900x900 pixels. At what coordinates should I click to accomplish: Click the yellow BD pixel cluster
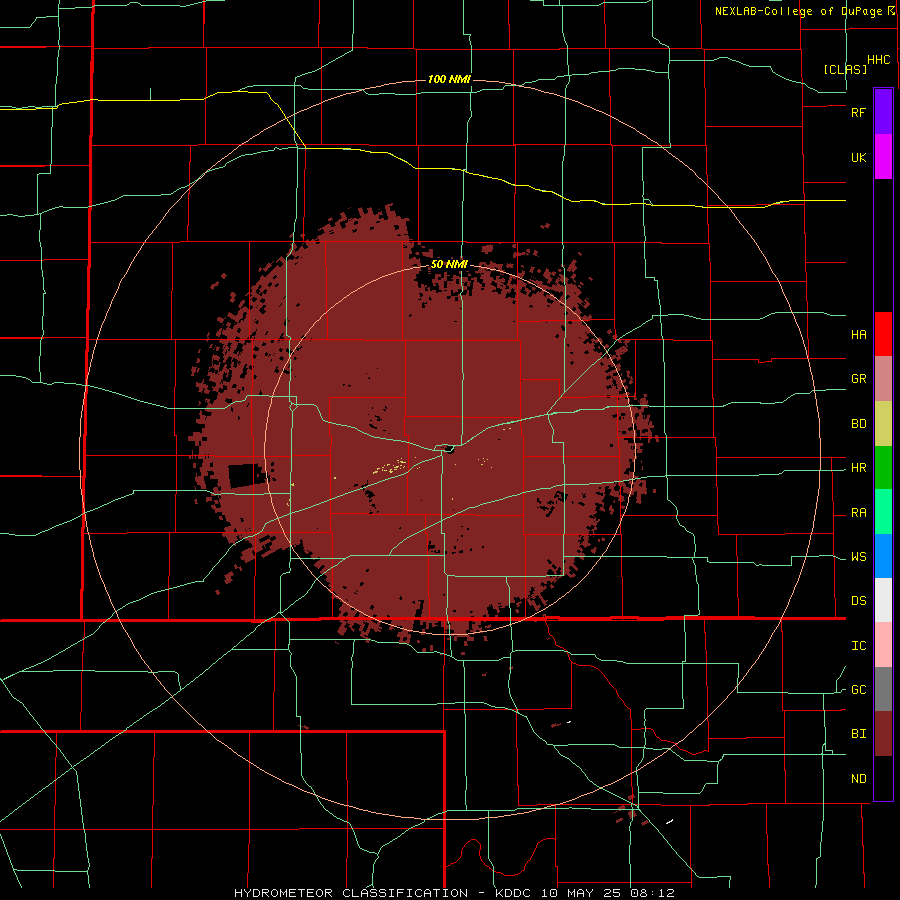click(391, 467)
